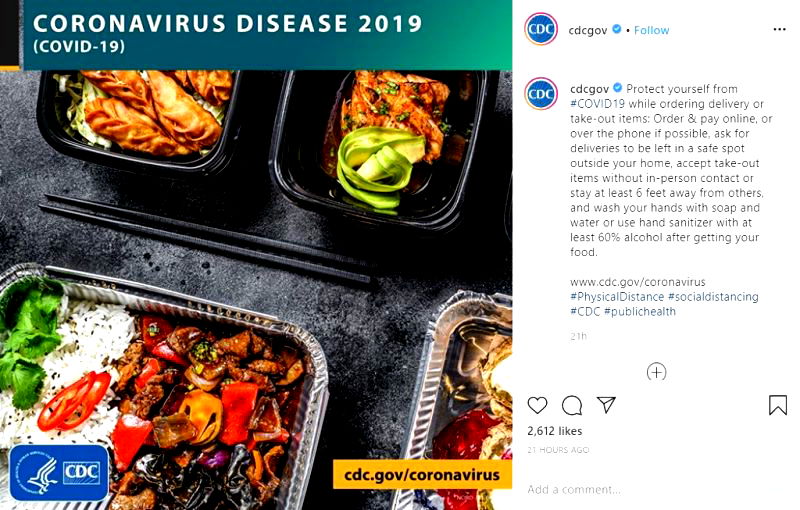Load more comments with the plus circle
The width and height of the screenshot is (800, 510).
[656, 372]
